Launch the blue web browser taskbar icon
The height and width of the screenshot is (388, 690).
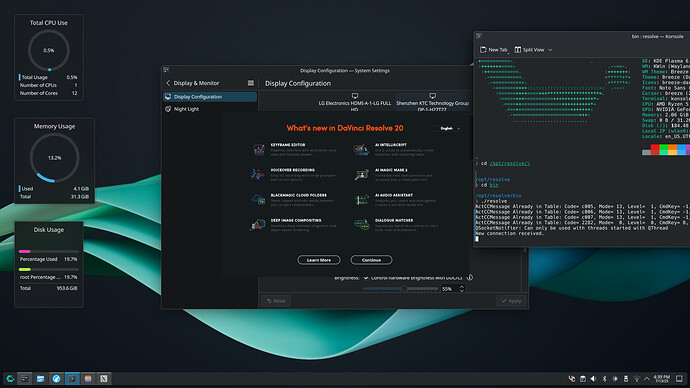pos(56,378)
